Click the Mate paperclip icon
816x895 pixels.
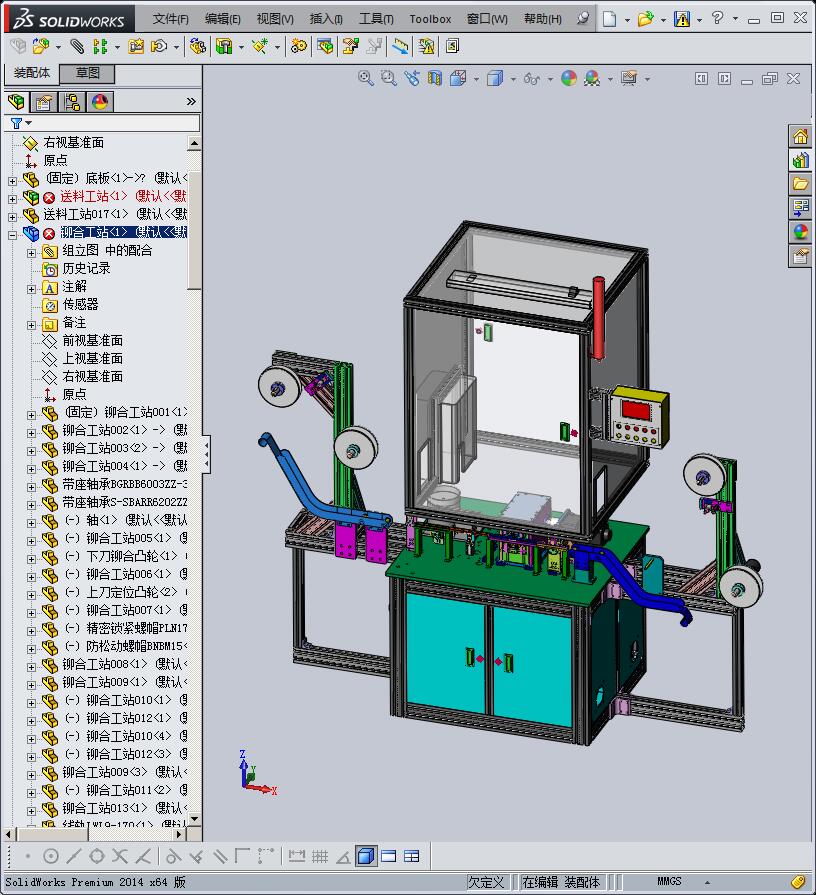pos(77,46)
